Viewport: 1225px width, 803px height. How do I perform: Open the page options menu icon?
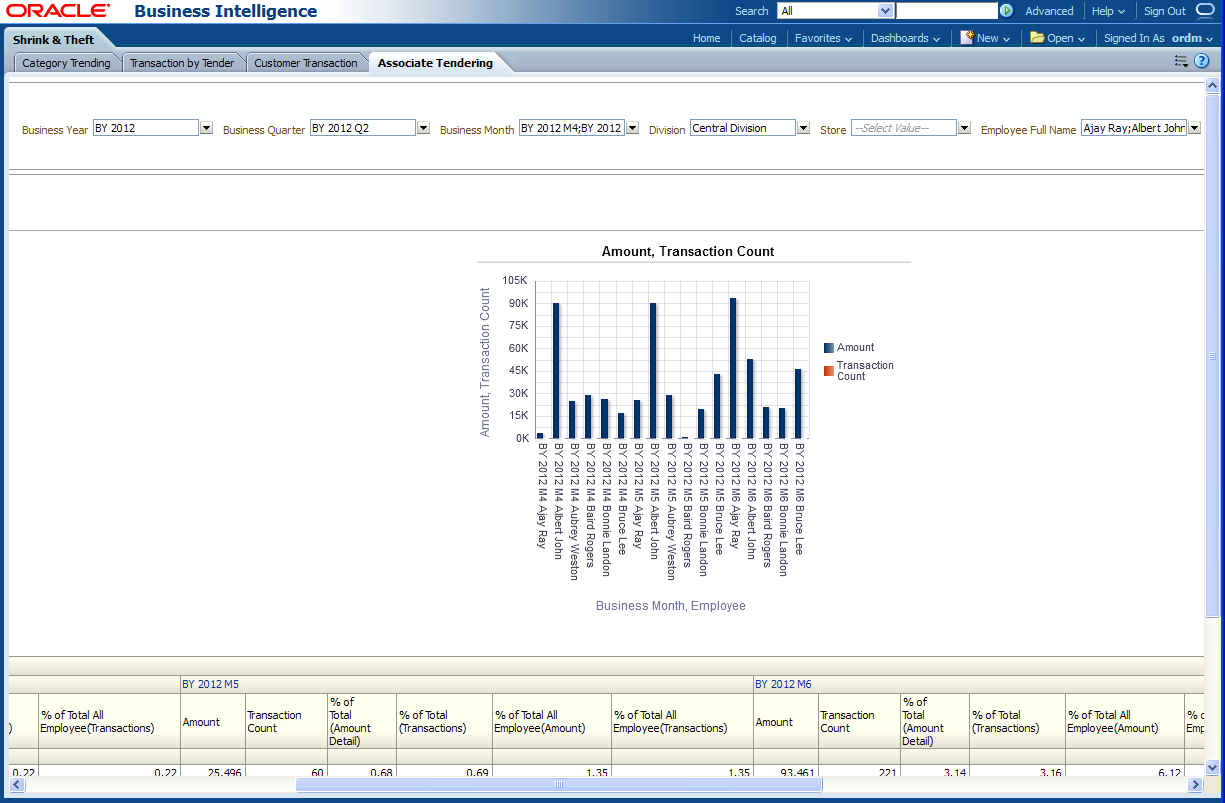point(1181,61)
